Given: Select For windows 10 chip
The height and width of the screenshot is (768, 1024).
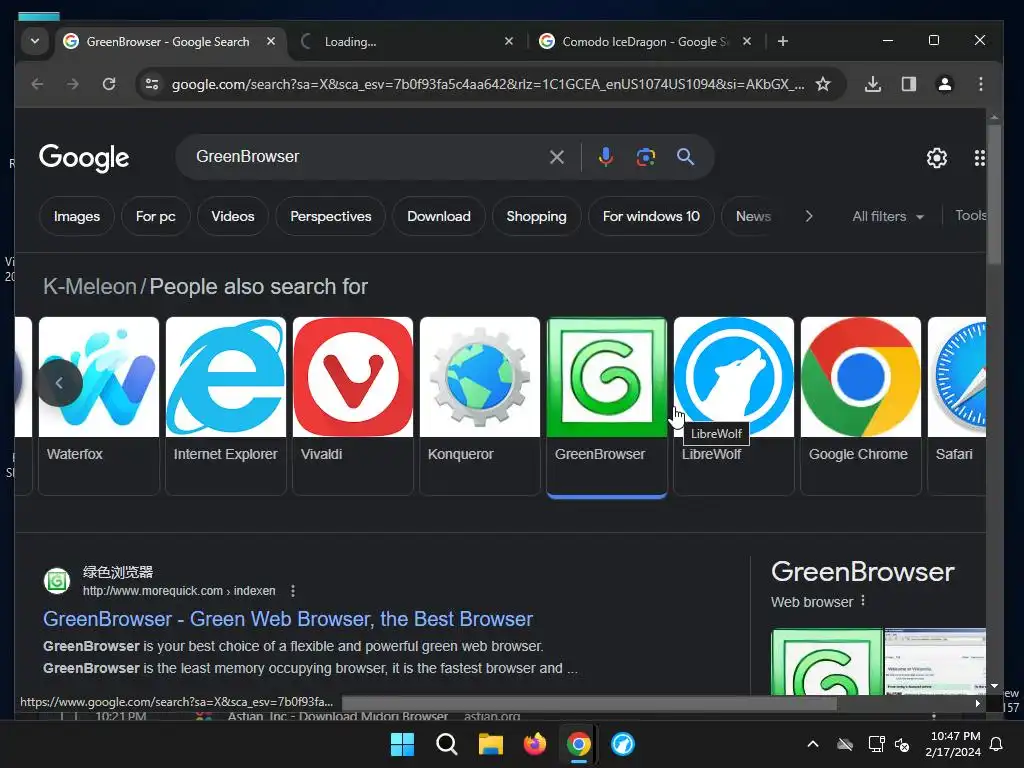Looking at the screenshot, I should [651, 216].
